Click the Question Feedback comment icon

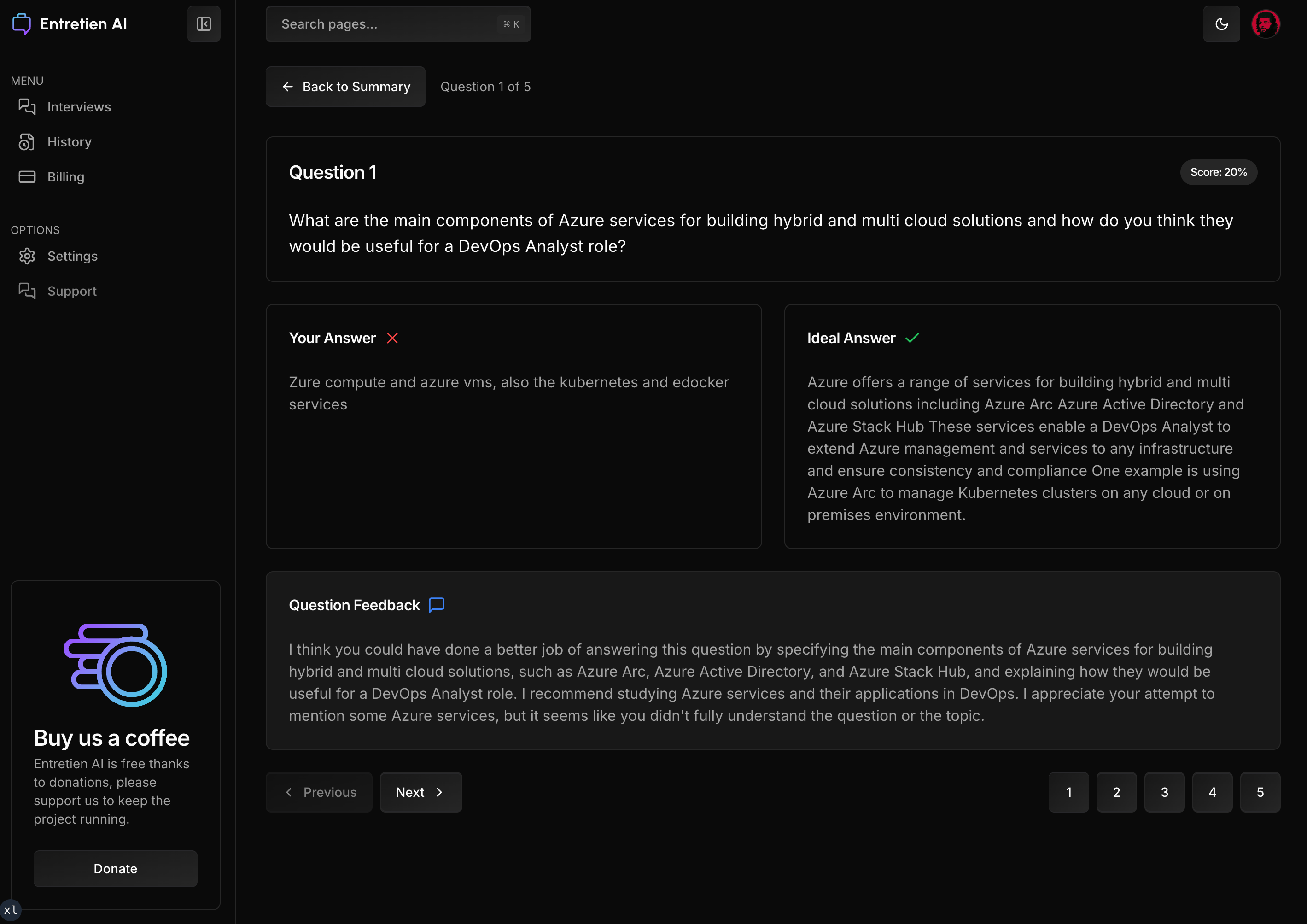(436, 605)
